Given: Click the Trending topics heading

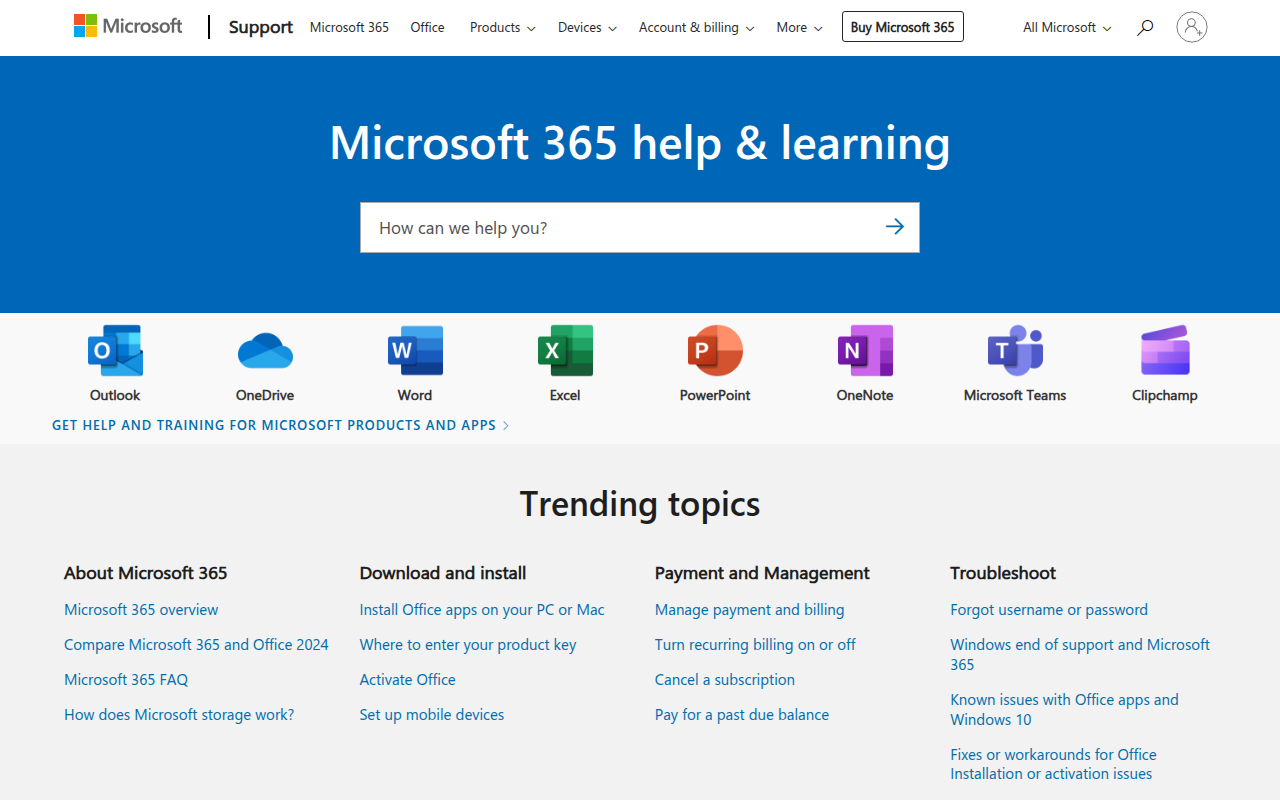Looking at the screenshot, I should [x=640, y=504].
